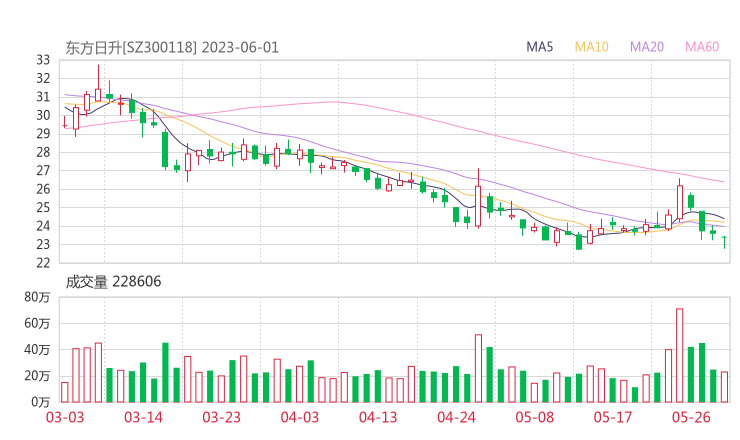This screenshot has height=440, width=740.
Task: Click the price axis label 22
Action: (x=43, y=262)
